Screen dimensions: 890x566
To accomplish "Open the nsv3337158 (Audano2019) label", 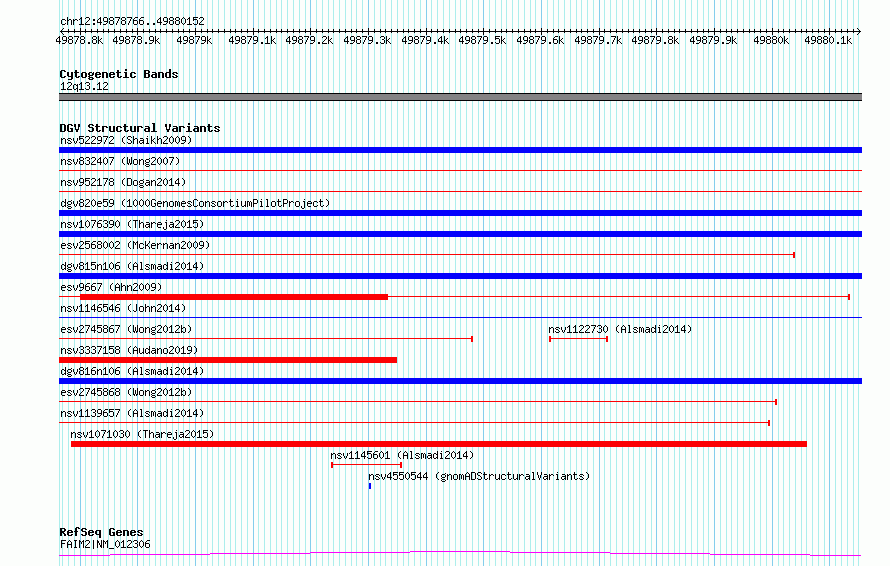I will [x=129, y=350].
